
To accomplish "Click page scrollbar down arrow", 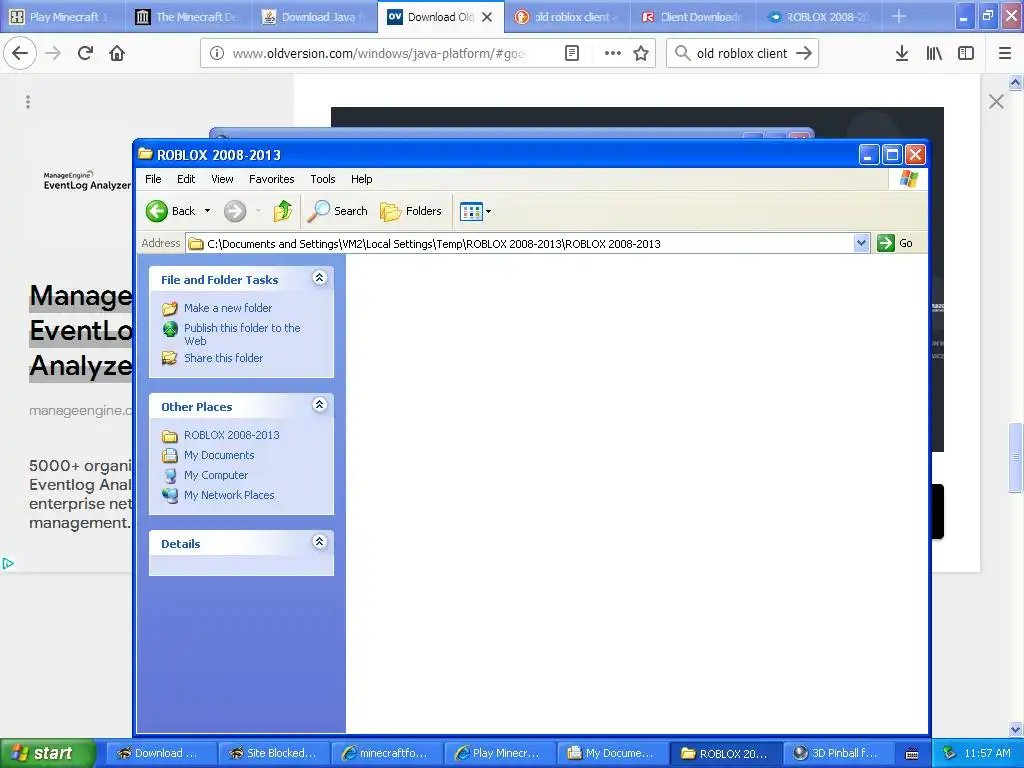I will (1016, 729).
